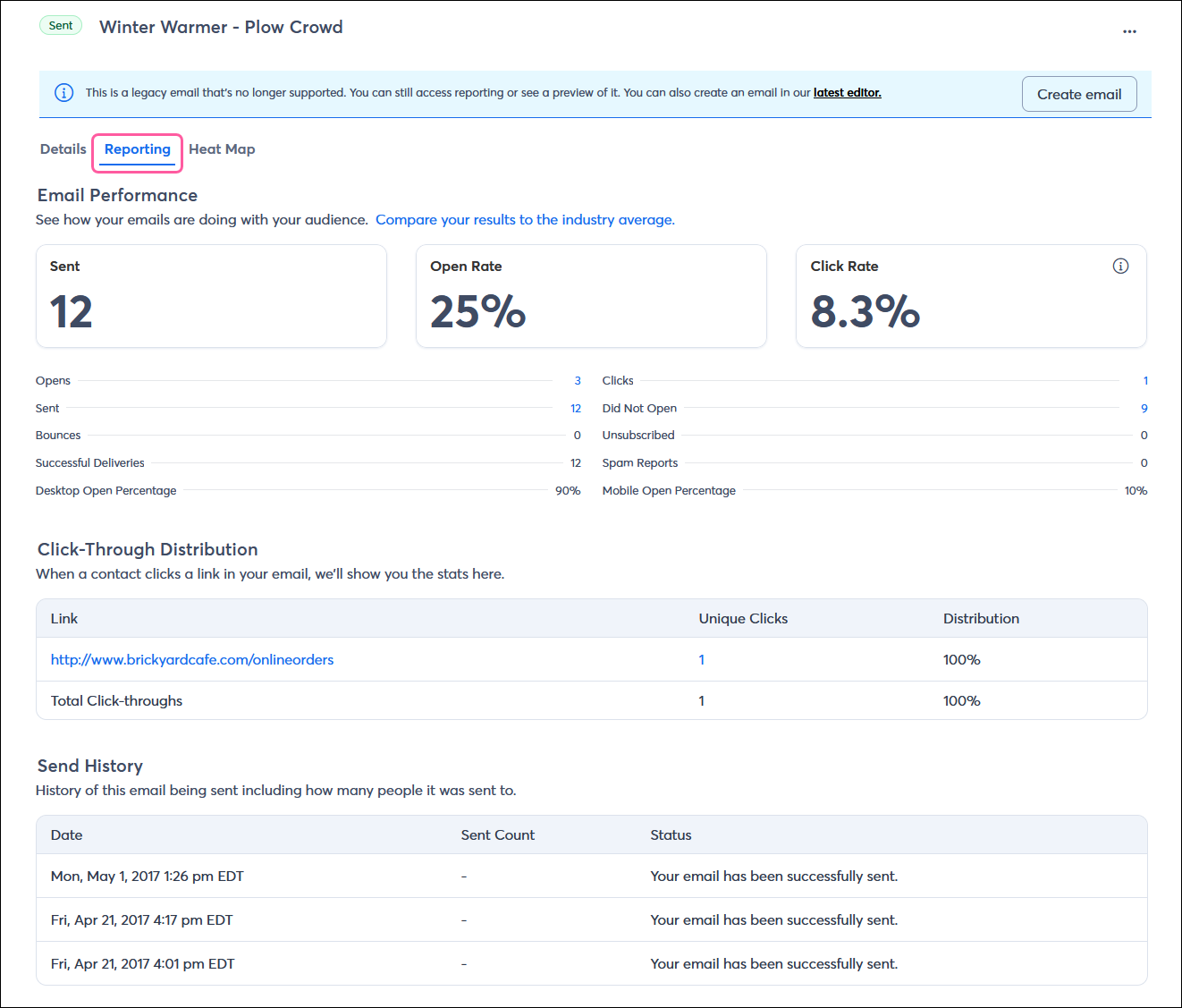Click the Desktop Open Percentage value 90%
Screen dimensions: 1182x1008
click(568, 491)
